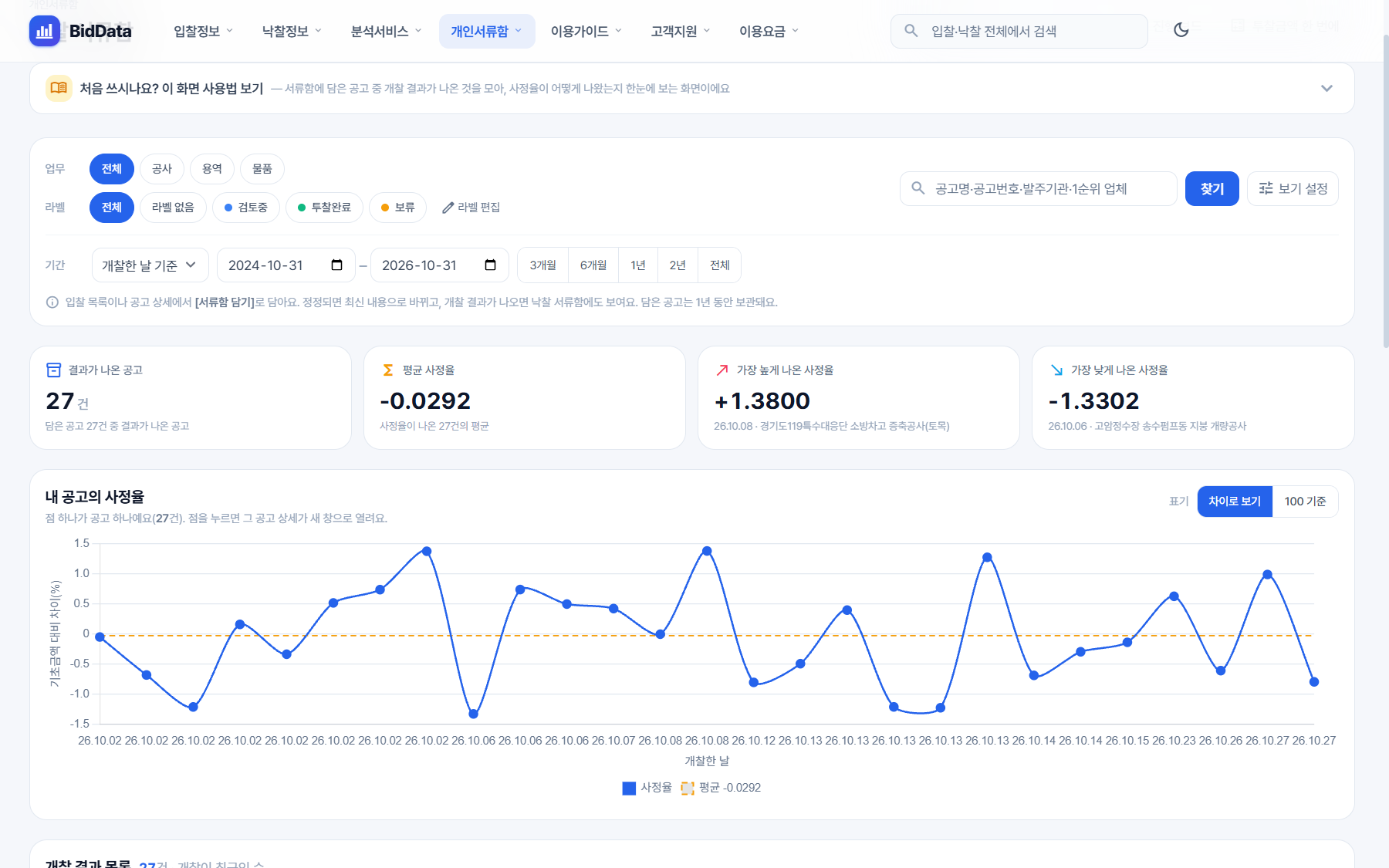Open the 분석서비스 menu dropdown

(x=386, y=31)
